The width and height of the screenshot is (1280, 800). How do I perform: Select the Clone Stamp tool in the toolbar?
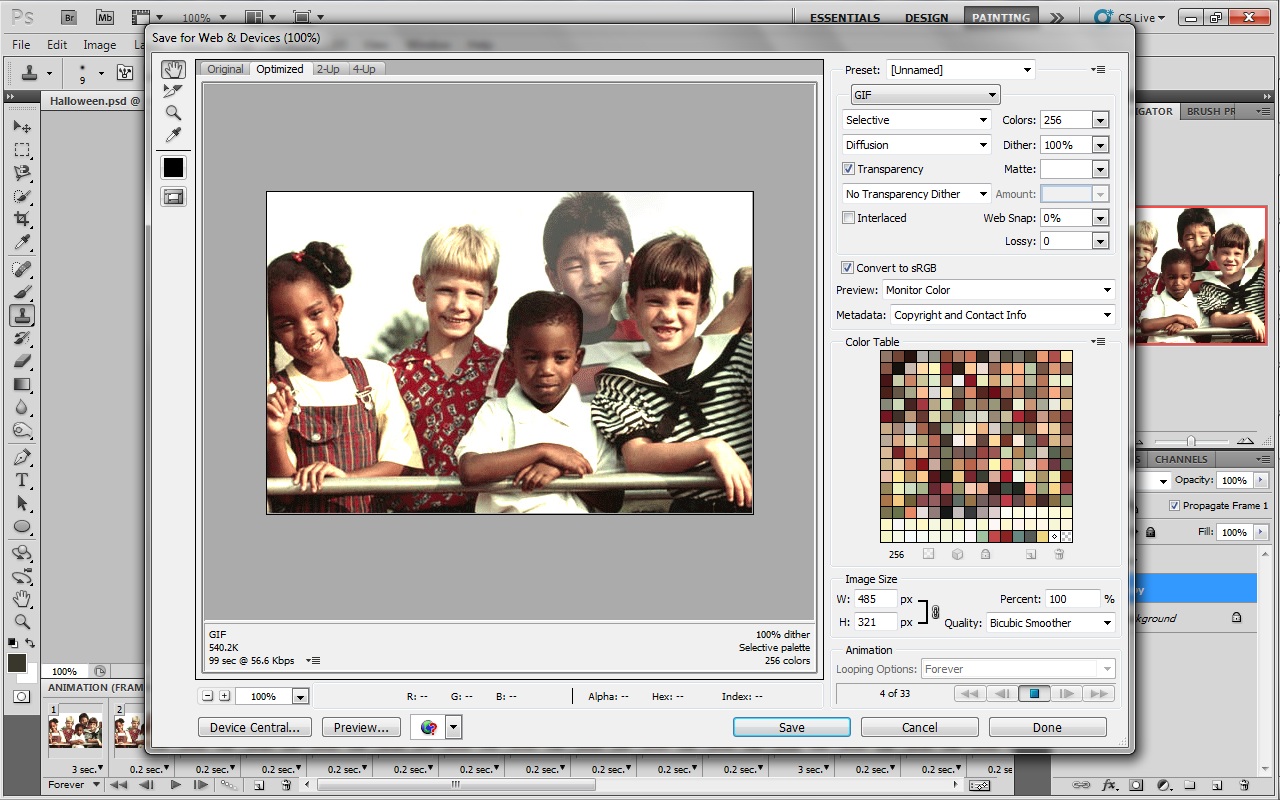click(x=21, y=315)
